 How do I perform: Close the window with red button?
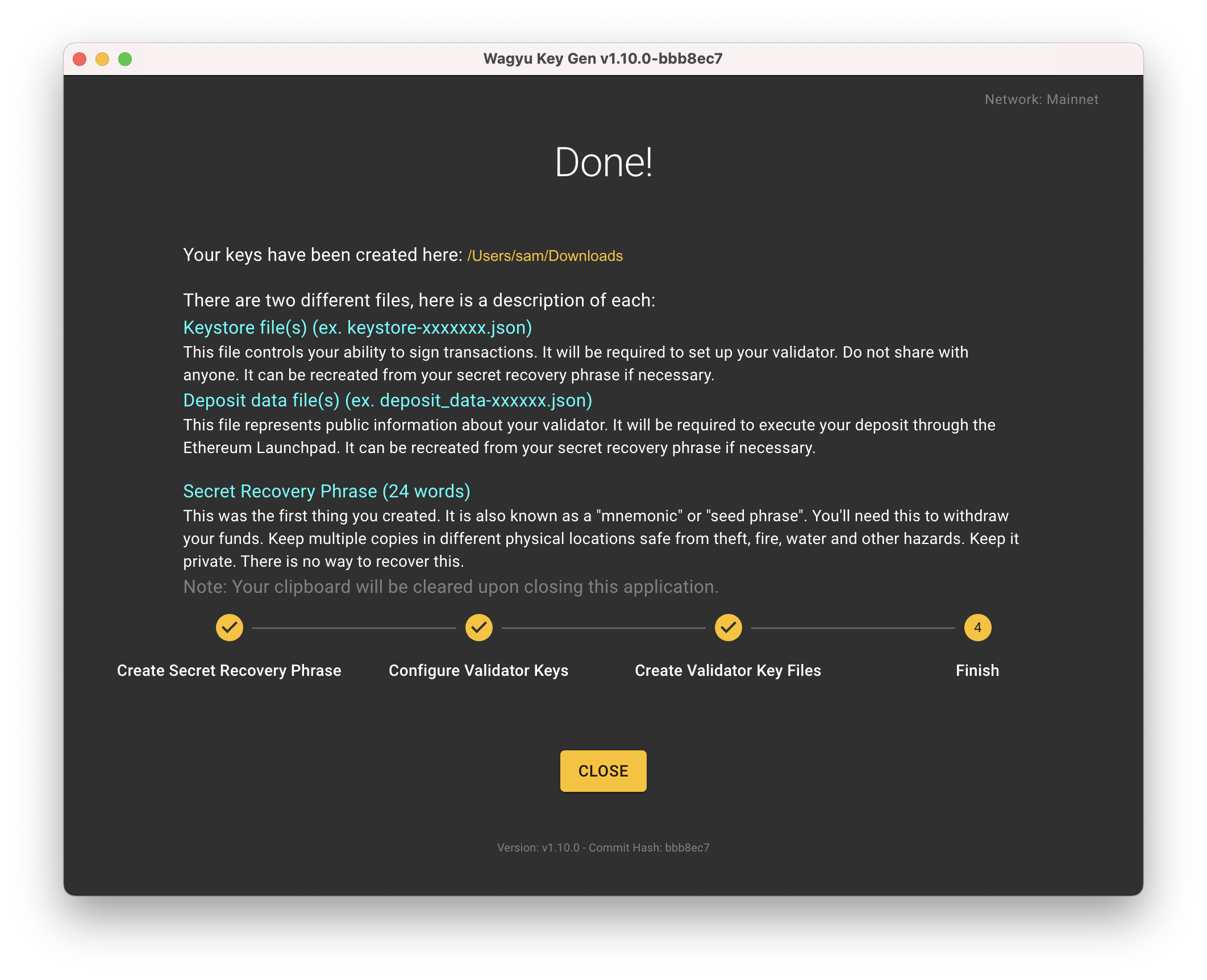pyautogui.click(x=80, y=59)
